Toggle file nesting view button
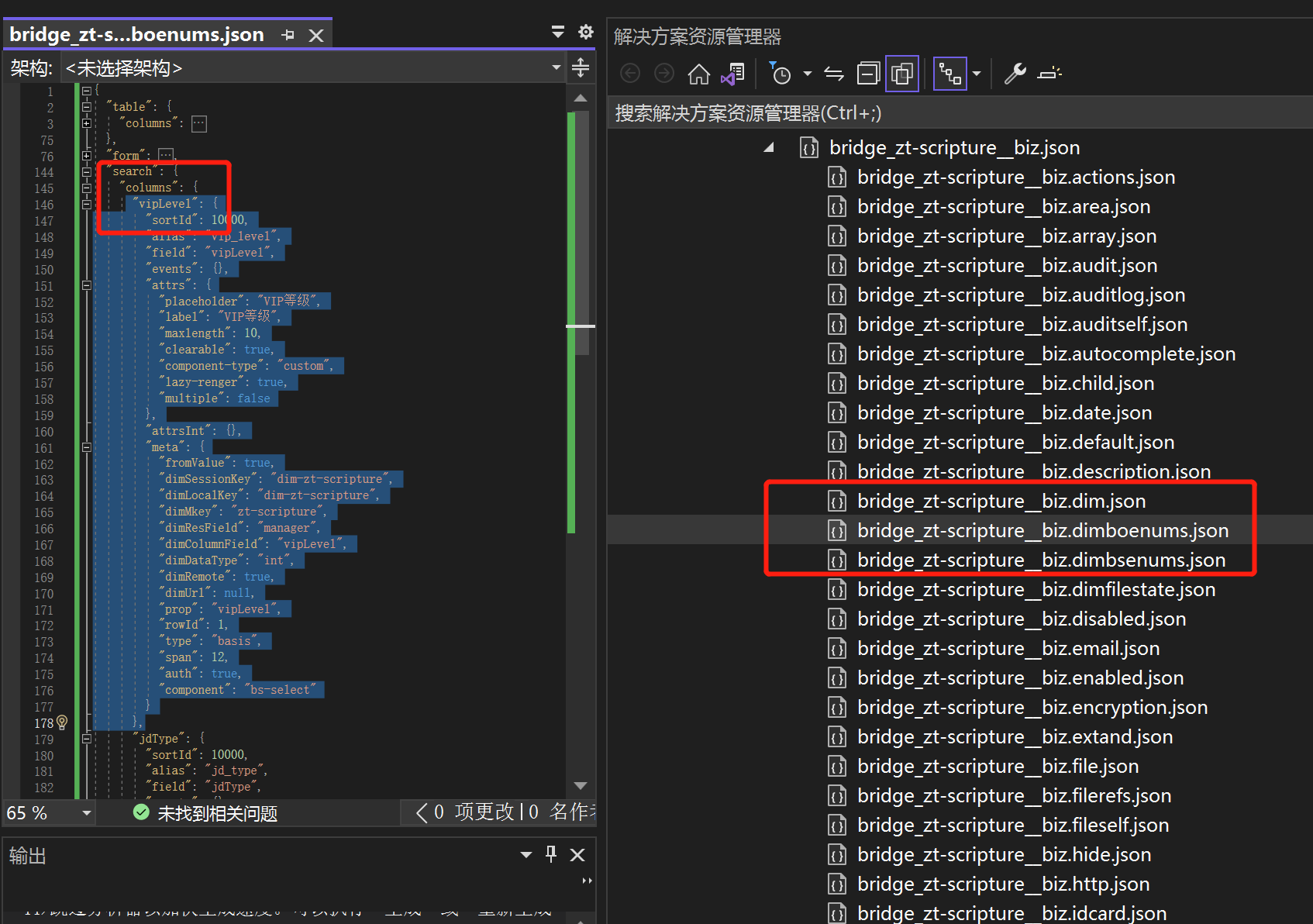Screen dimensions: 1313x924 pyautogui.click(x=949, y=74)
